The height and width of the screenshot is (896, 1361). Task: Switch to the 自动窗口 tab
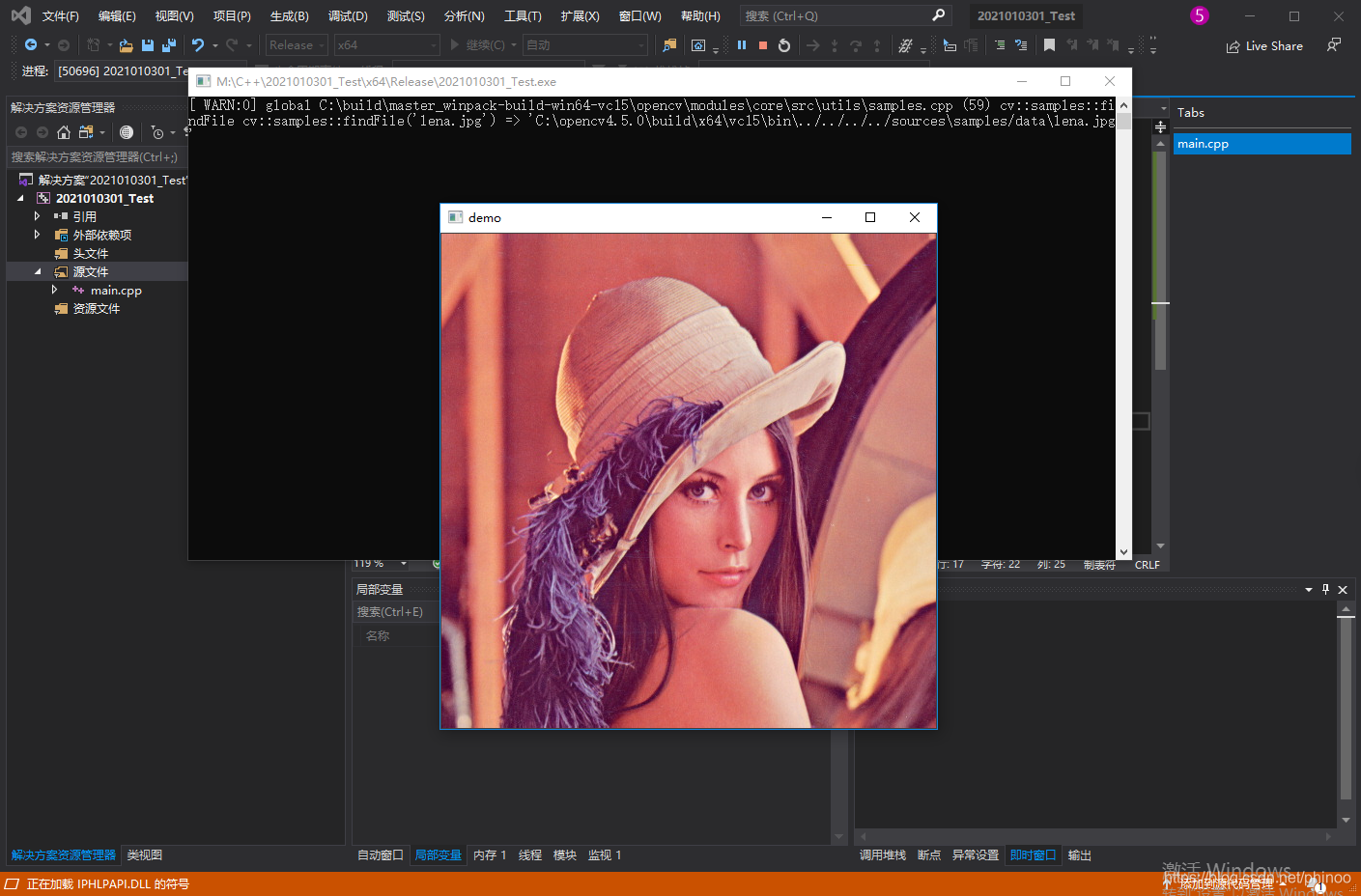point(381,855)
